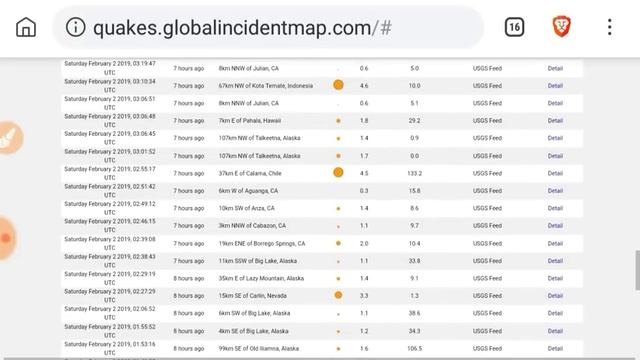This screenshot has width=640, height=360.
Task: Click the magnitude value 4.6 in Indonesia row
Action: point(364,86)
